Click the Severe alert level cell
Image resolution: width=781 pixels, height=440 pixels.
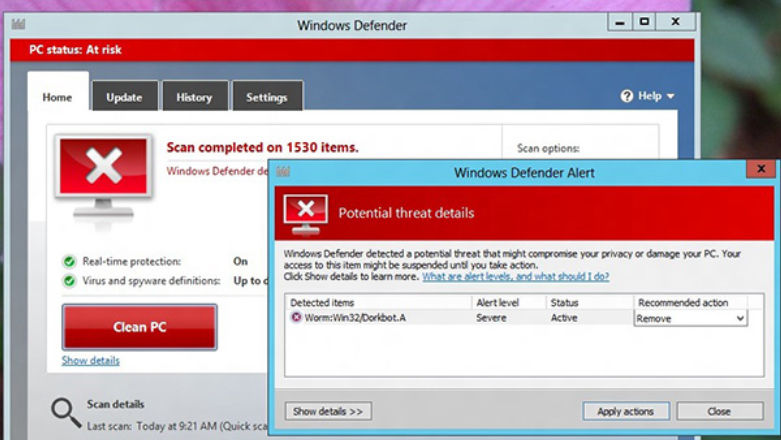[x=491, y=318]
